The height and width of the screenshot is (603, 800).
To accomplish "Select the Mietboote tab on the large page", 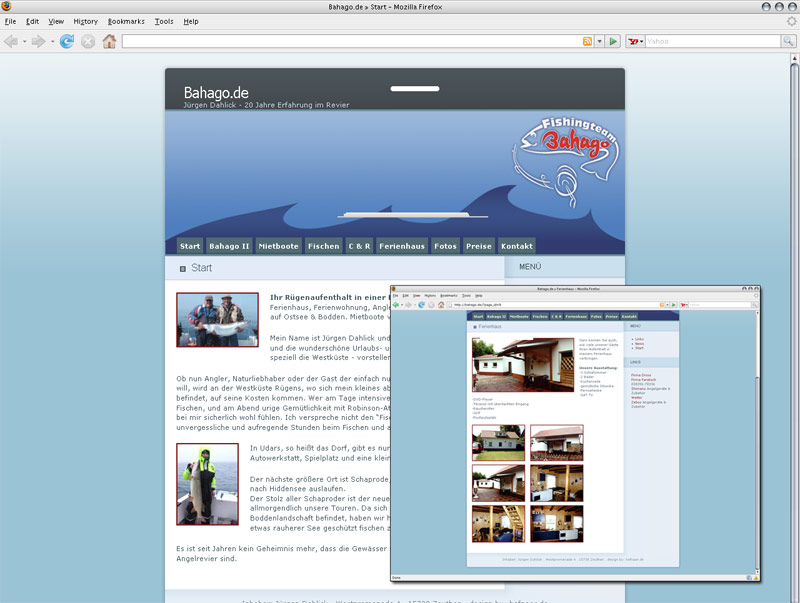I will point(278,246).
